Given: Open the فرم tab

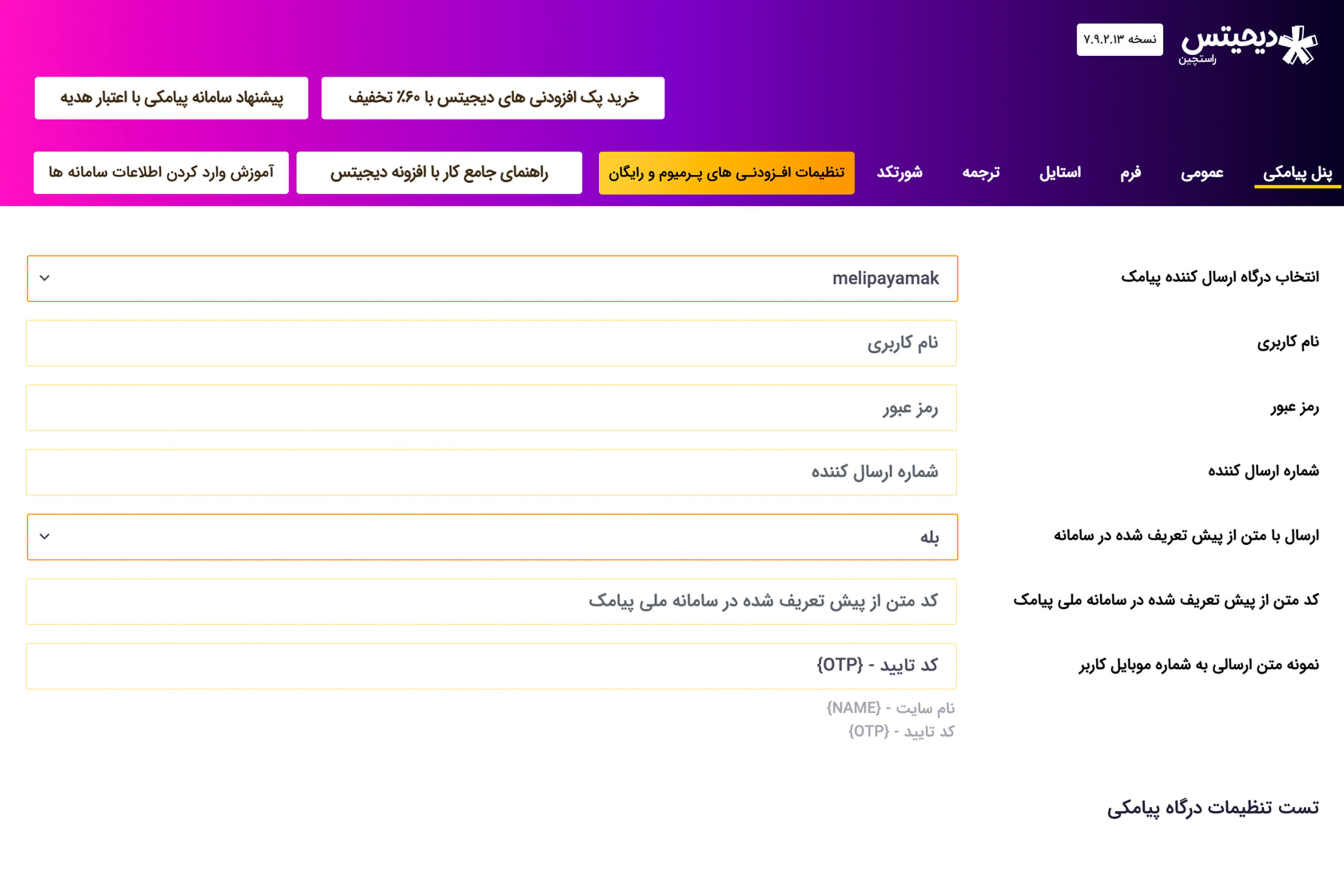Looking at the screenshot, I should point(1130,173).
